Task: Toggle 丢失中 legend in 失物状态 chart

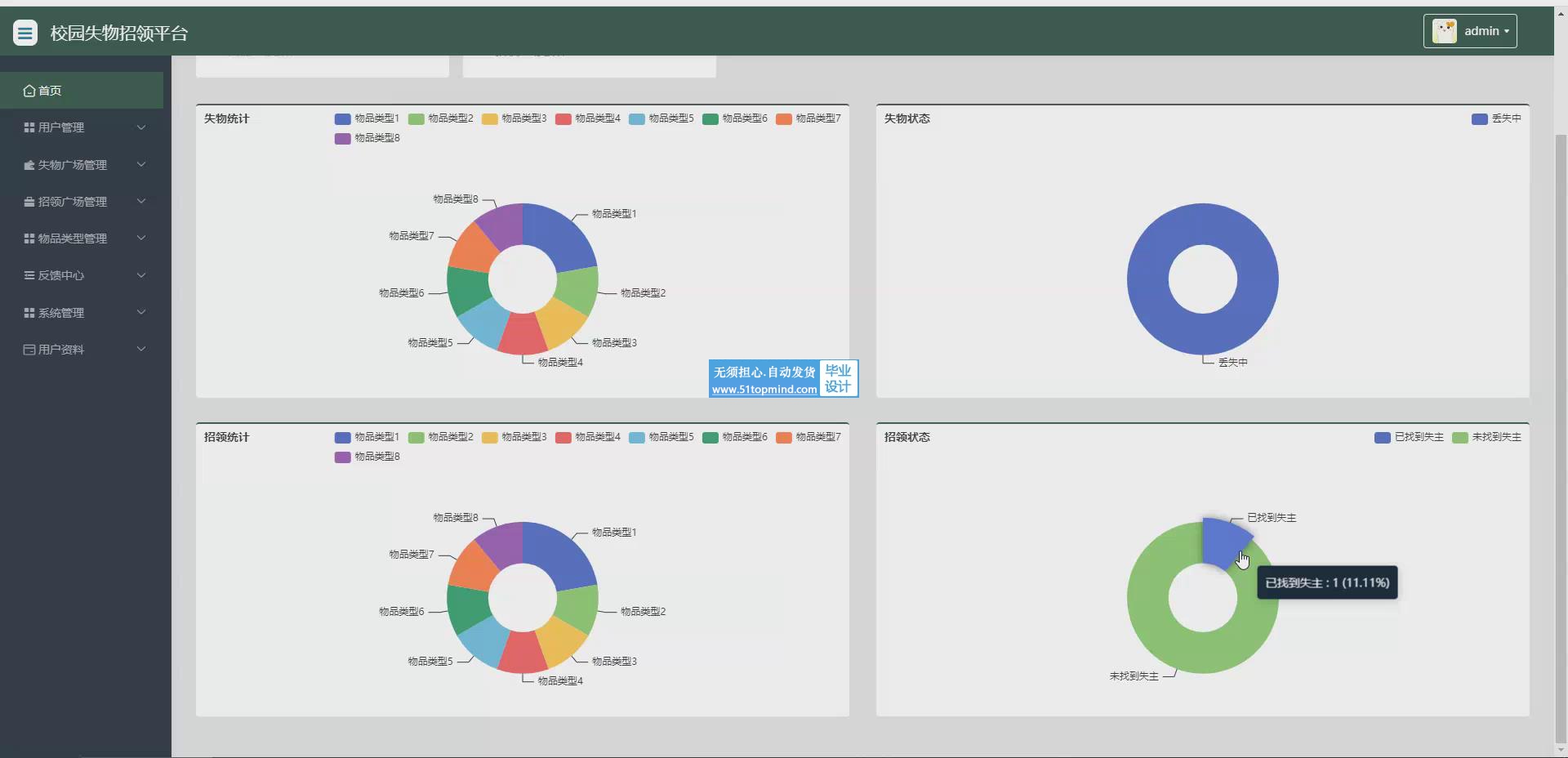Action: click(1496, 118)
